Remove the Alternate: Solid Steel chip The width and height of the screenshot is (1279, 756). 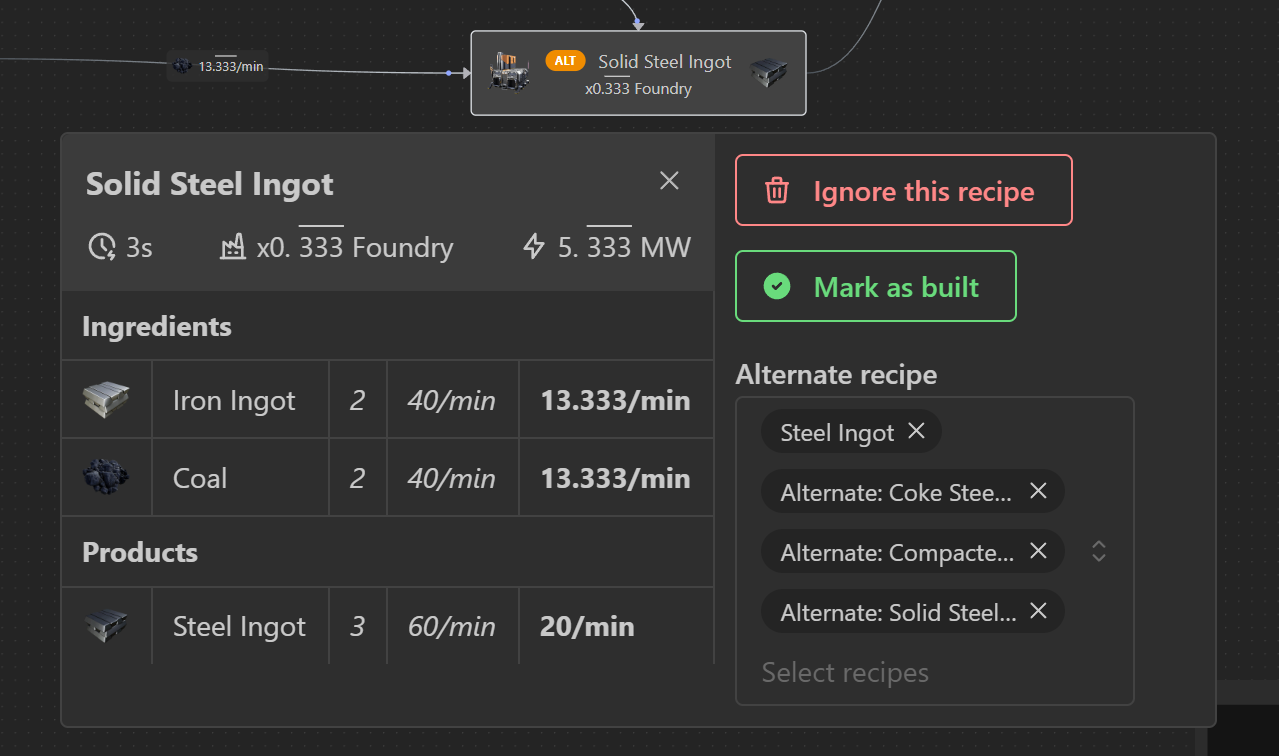pos(1038,611)
